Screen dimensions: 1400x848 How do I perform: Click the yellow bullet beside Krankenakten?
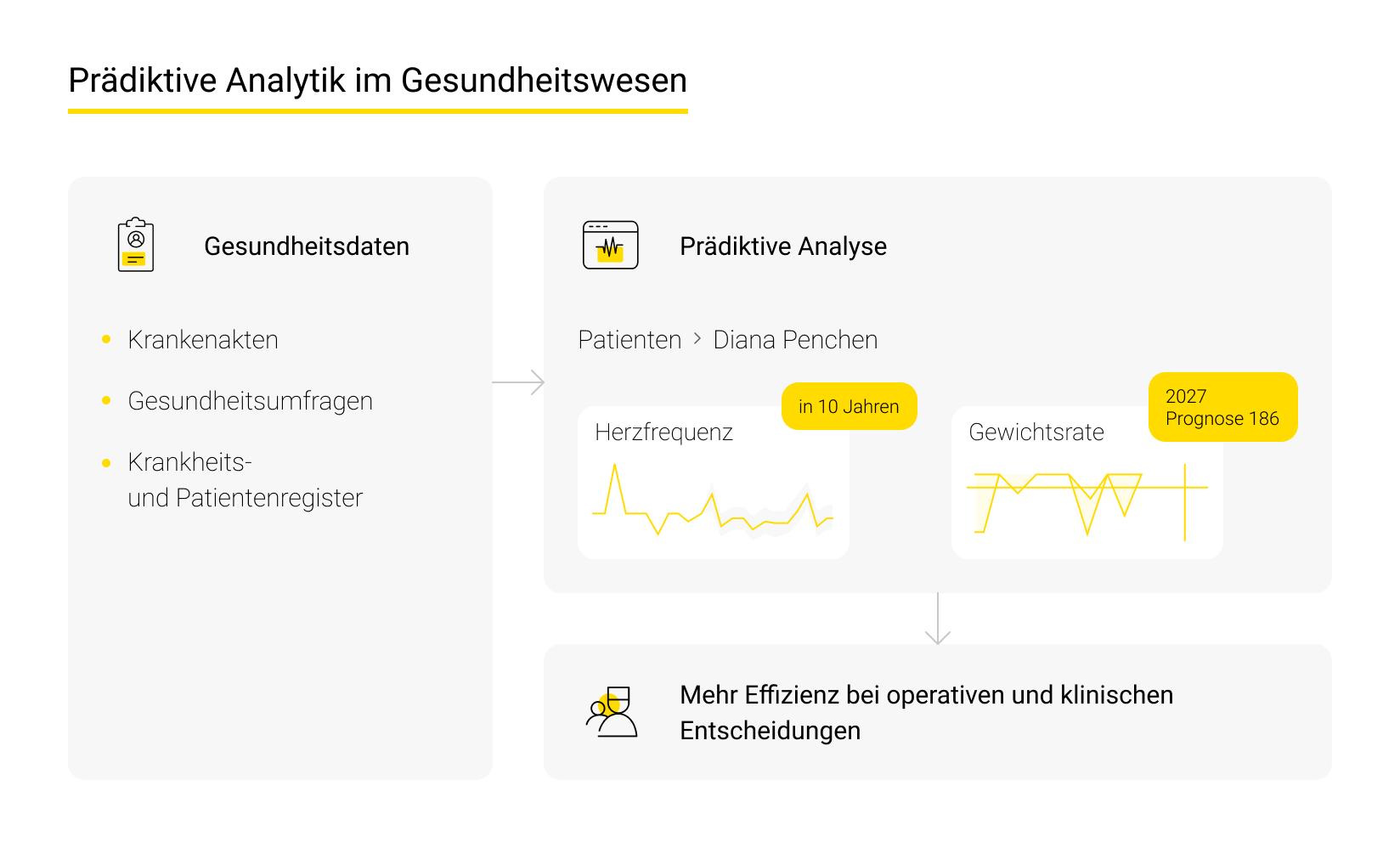tap(105, 338)
